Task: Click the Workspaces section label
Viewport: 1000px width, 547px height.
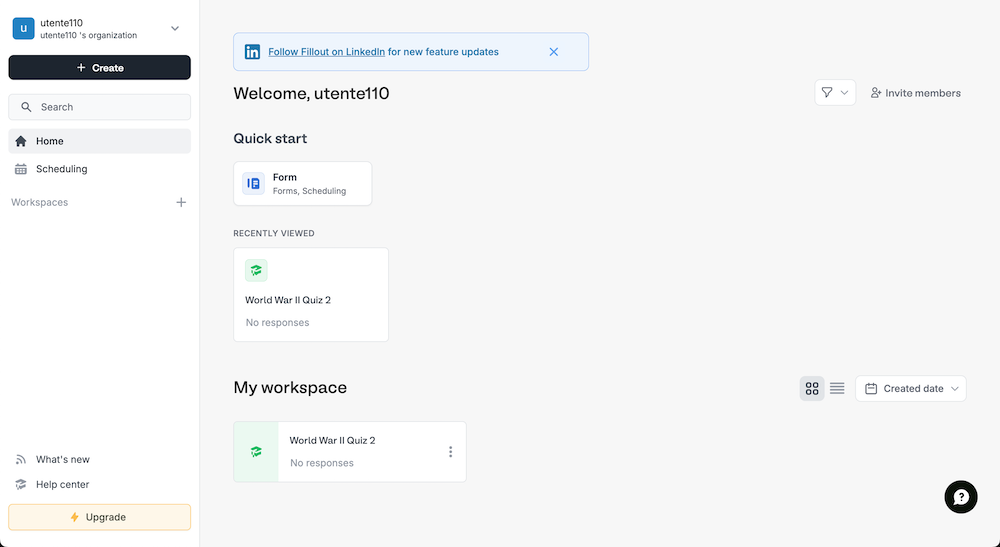Action: pos(40,202)
